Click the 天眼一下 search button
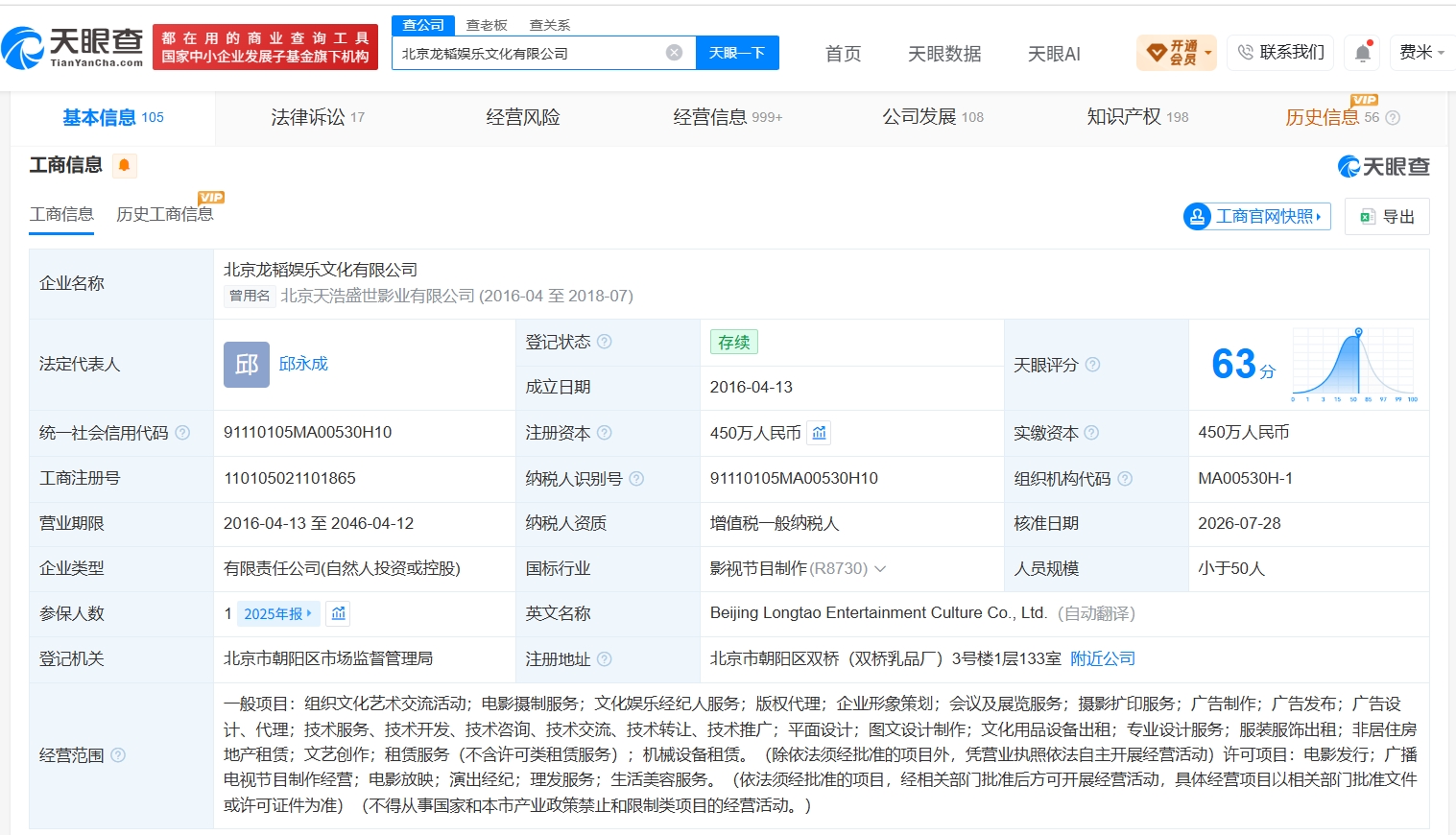This screenshot has height=835, width=1456. [737, 53]
